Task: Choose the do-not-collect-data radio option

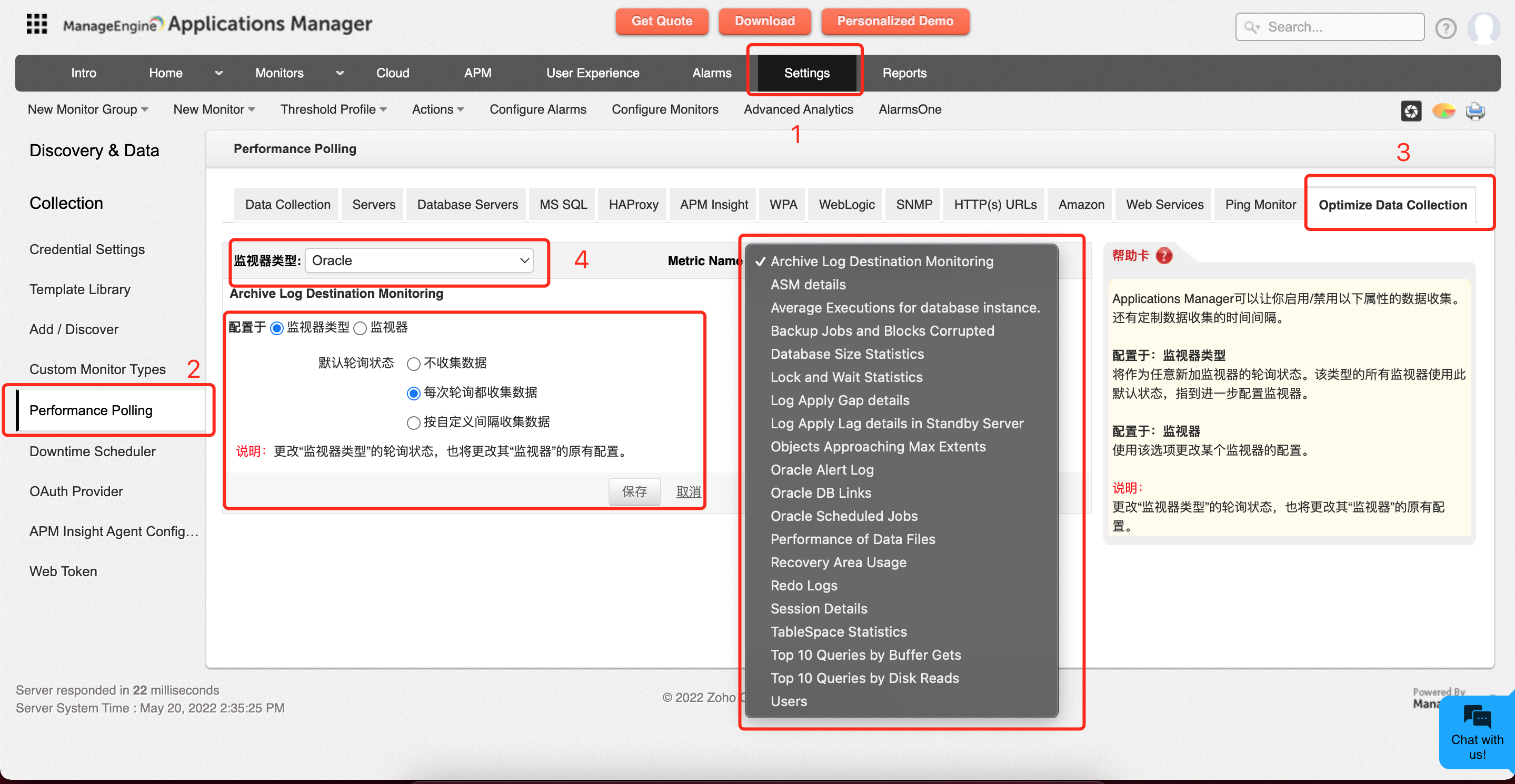Action: pos(413,364)
